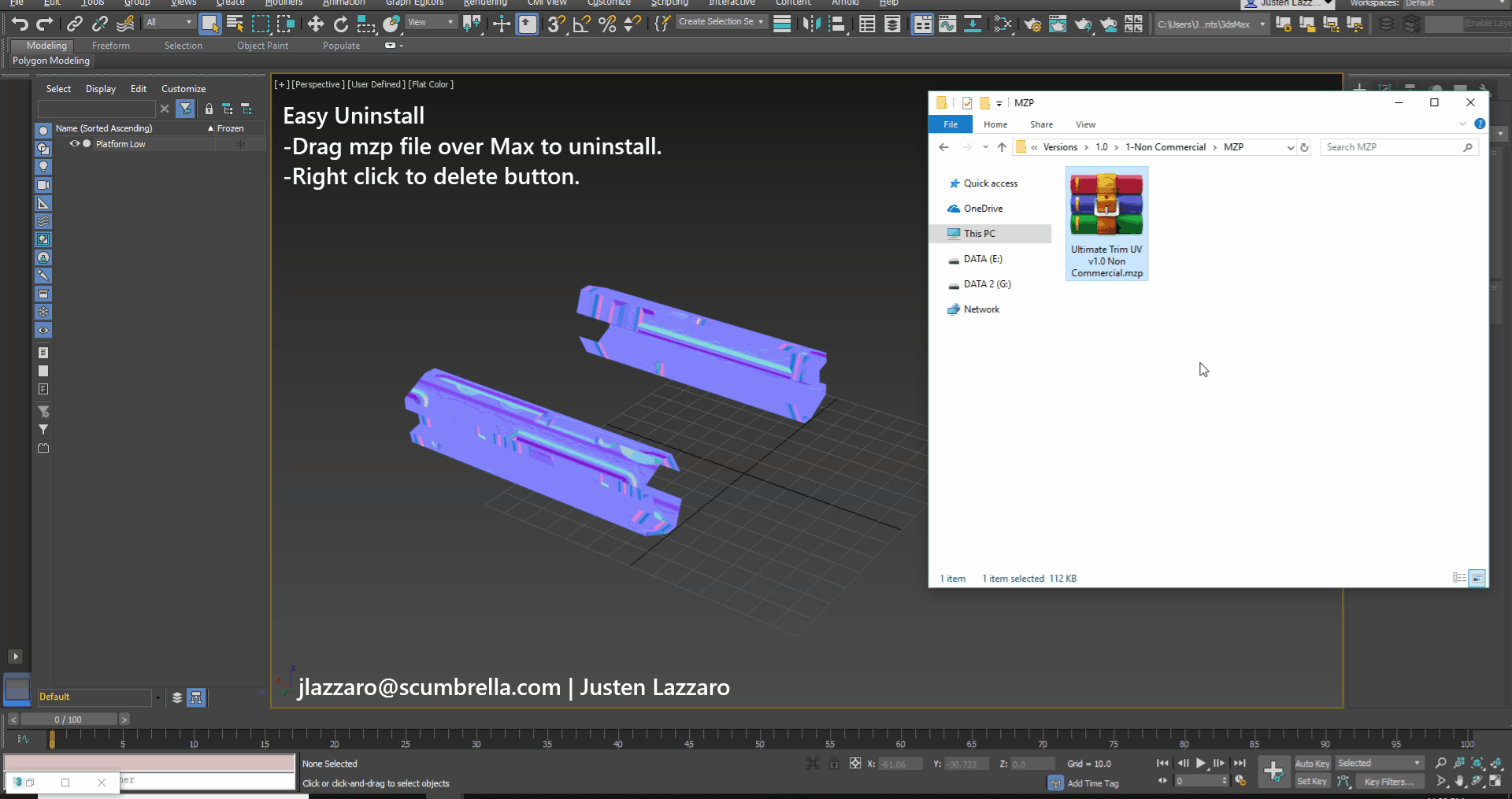
Task: Activate the Select and Rotate tool
Action: 340,24
